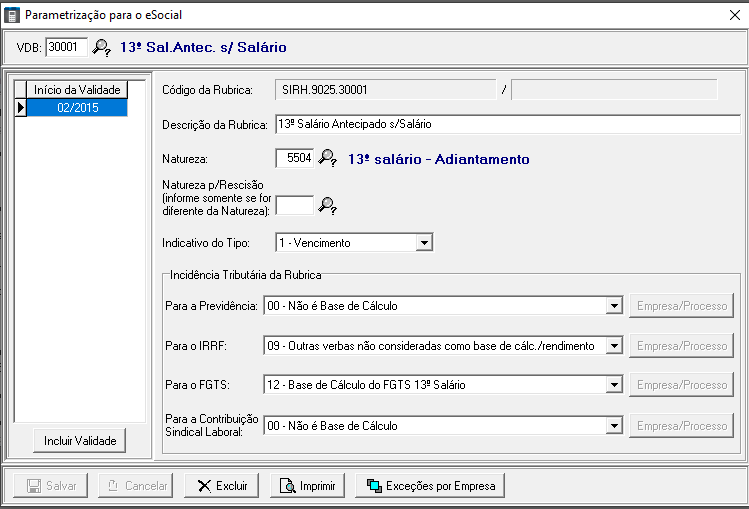Click the VDB search magnifier icon
Viewport: 749px width, 509px height.
click(102, 47)
